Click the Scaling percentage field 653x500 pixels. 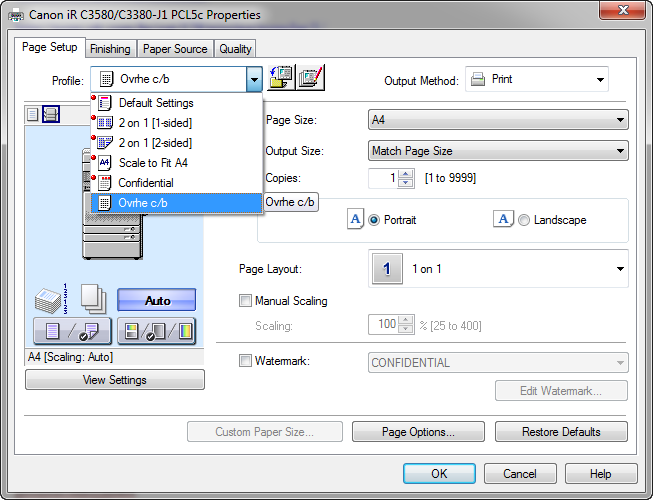[383, 324]
